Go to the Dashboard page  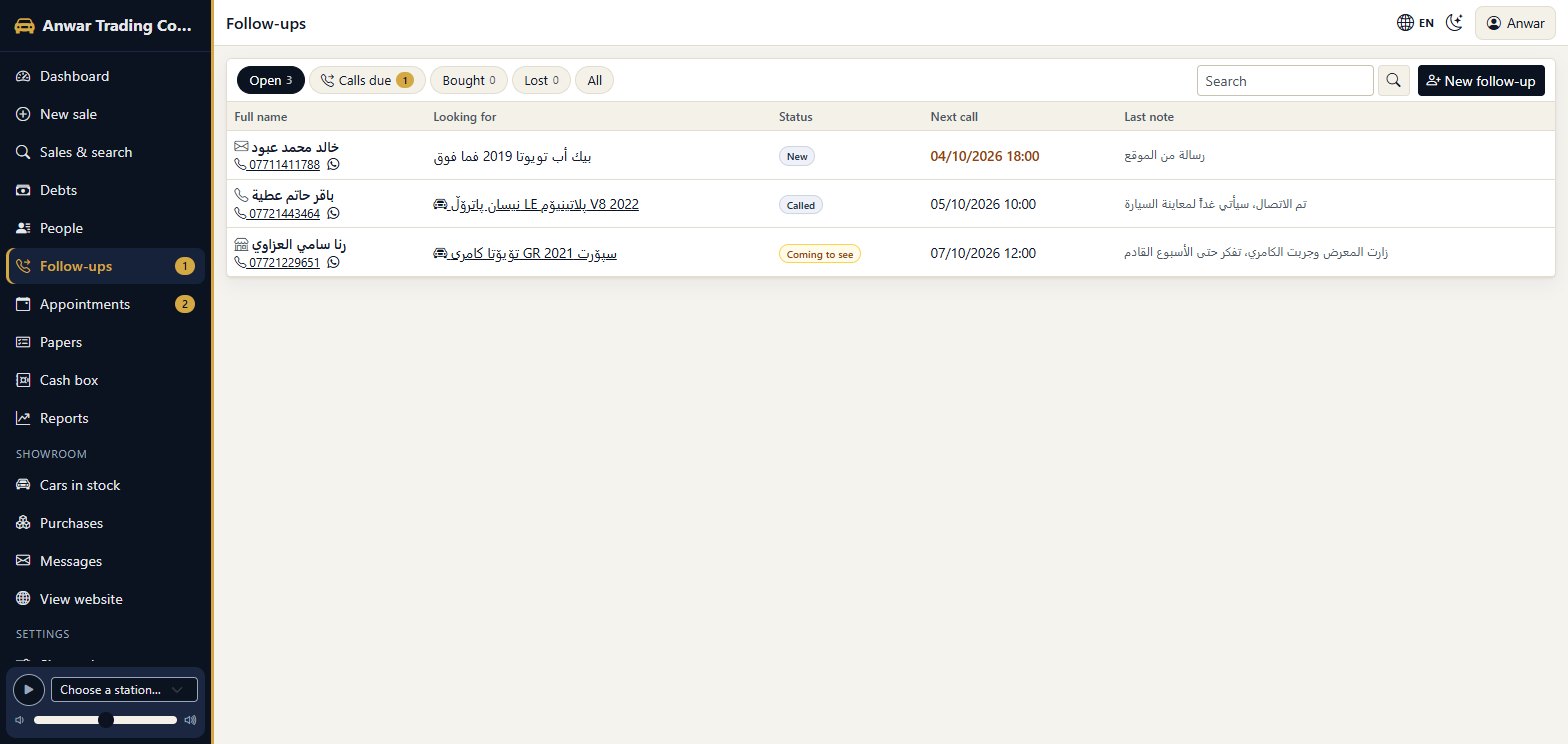(106, 76)
